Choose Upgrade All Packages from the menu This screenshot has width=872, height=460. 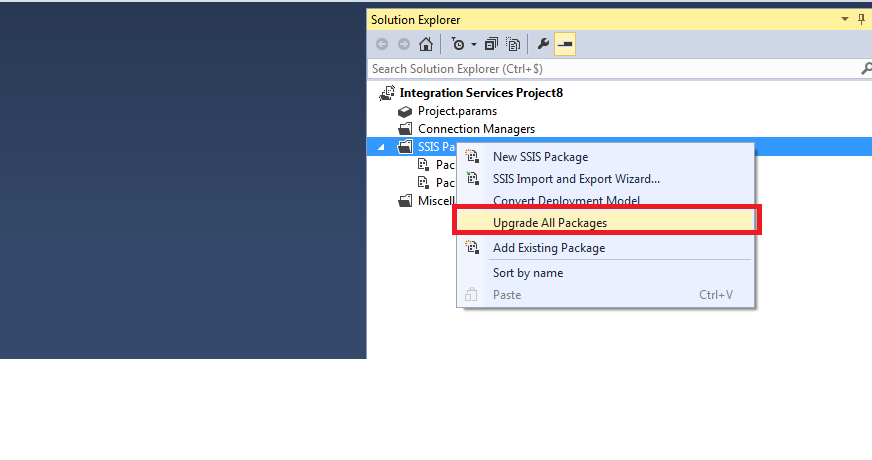click(x=550, y=223)
